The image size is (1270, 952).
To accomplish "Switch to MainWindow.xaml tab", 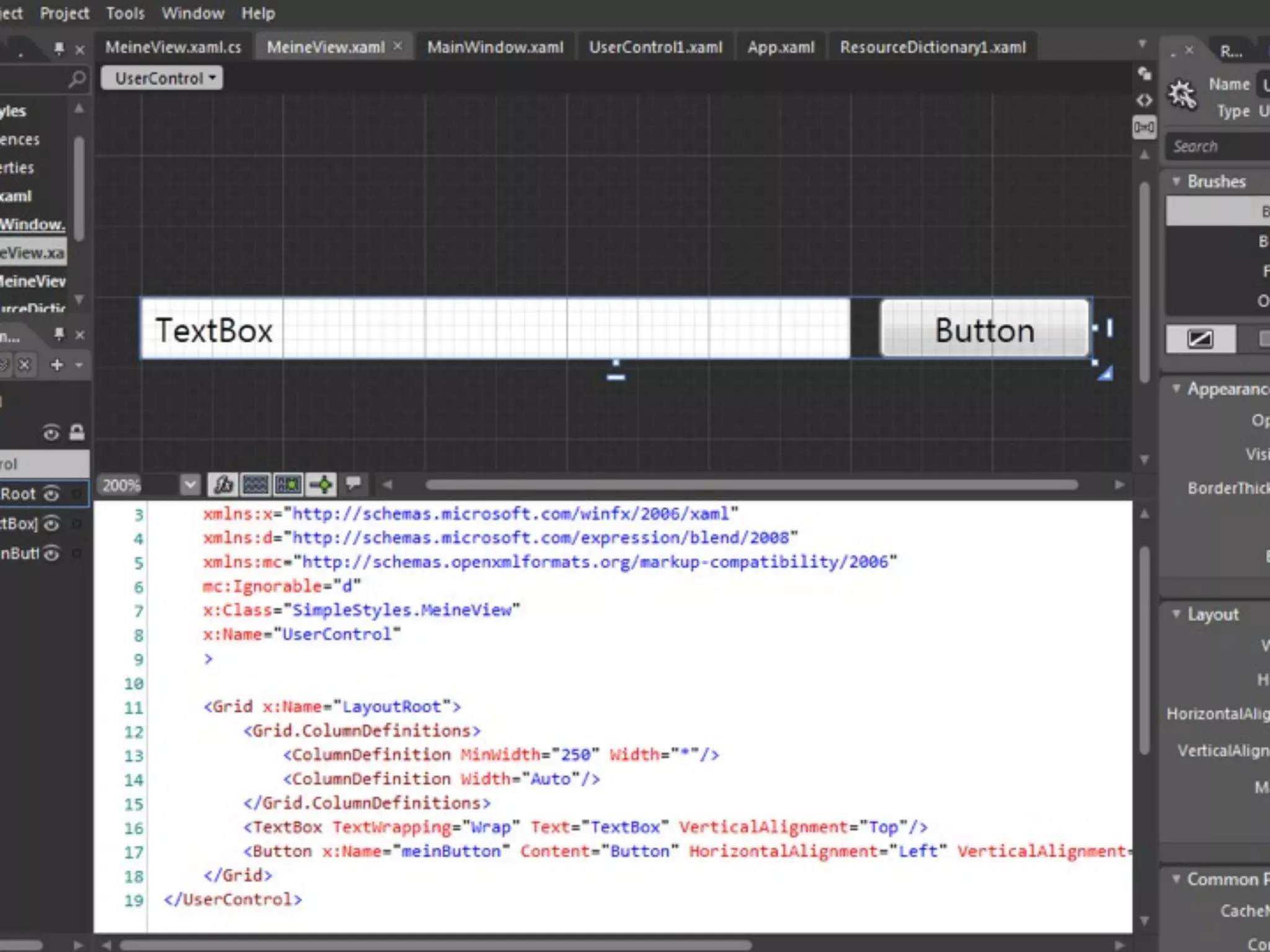I will [x=495, y=47].
